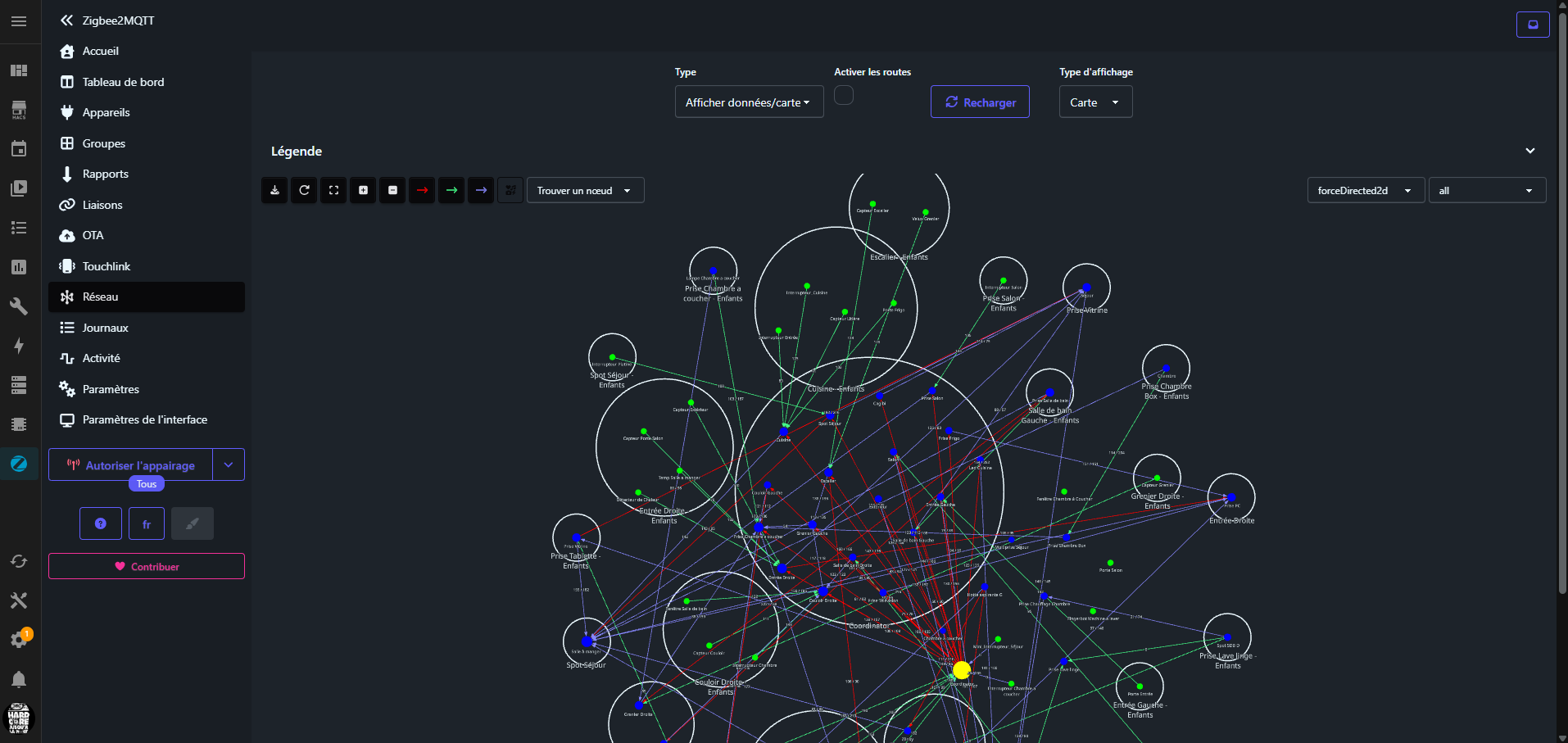The height and width of the screenshot is (743, 1568).
Task: Click the Contribuer button
Action: pyautogui.click(x=147, y=566)
